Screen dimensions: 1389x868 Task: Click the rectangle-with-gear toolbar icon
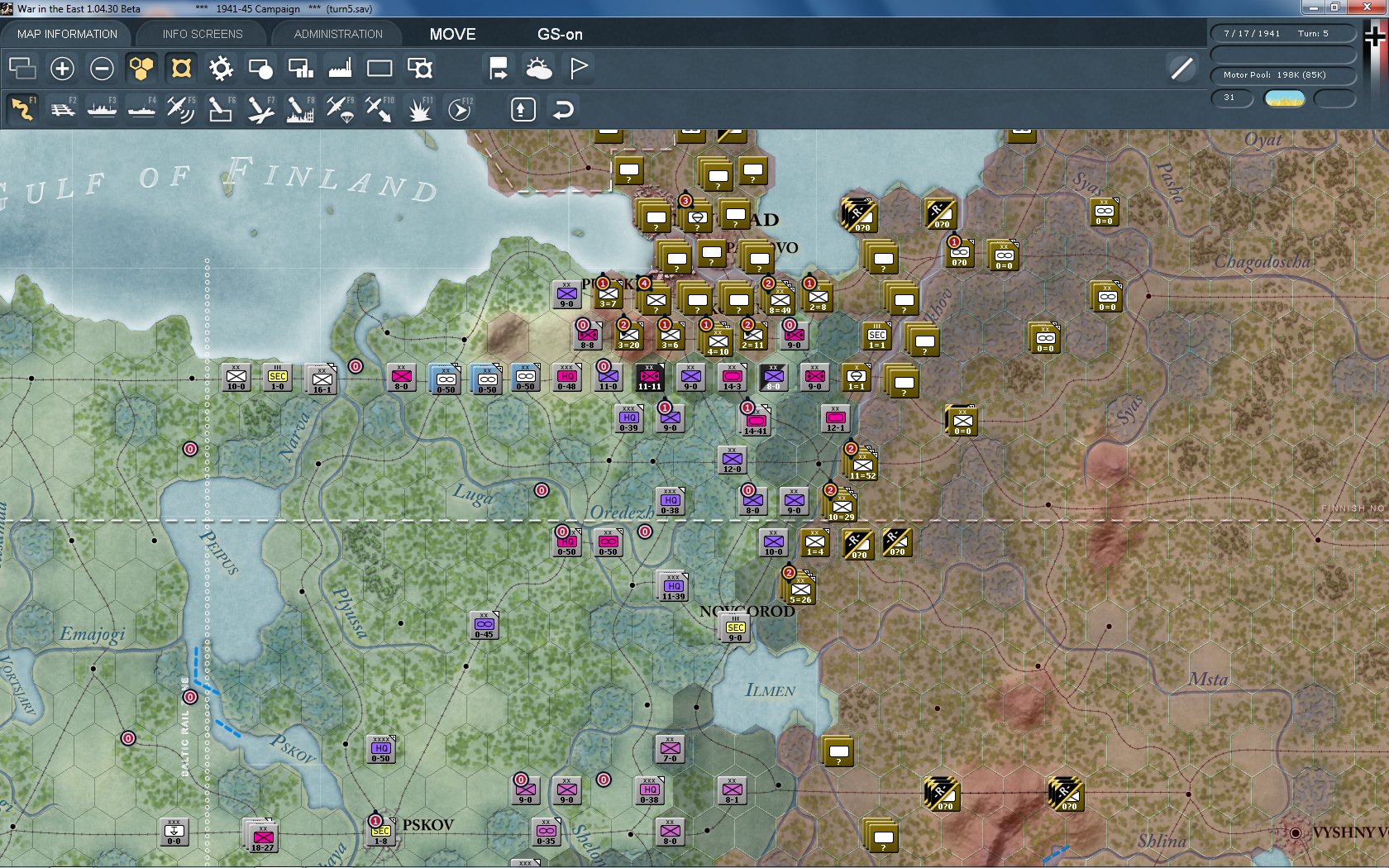pos(420,69)
